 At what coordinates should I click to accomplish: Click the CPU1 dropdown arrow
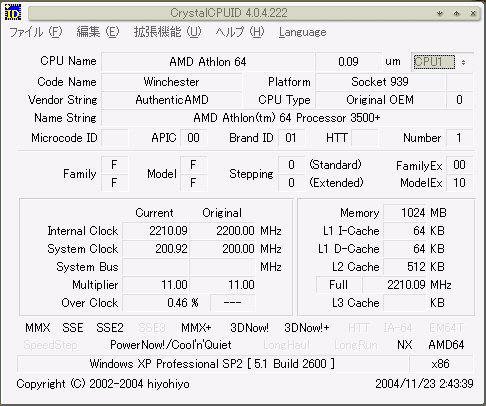click(463, 62)
